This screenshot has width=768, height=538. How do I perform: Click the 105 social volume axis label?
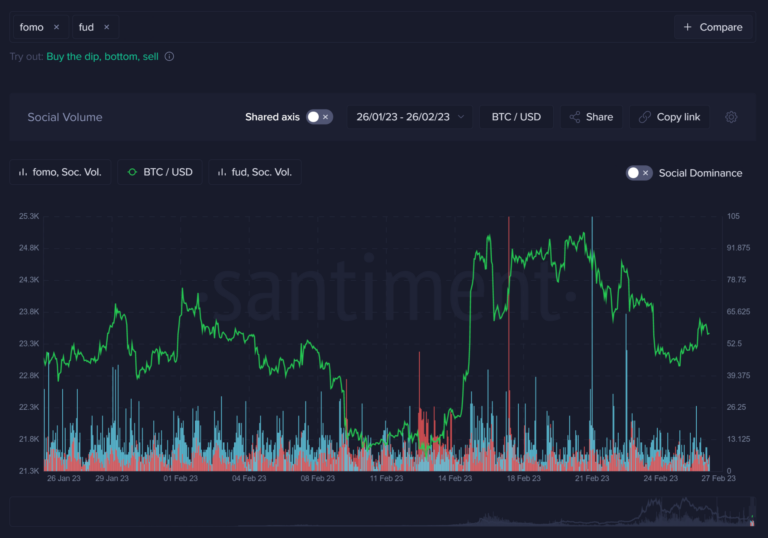[733, 216]
